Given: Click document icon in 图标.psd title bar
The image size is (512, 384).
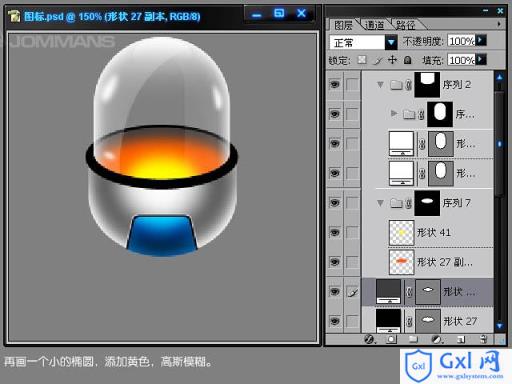Looking at the screenshot, I should (x=14, y=15).
